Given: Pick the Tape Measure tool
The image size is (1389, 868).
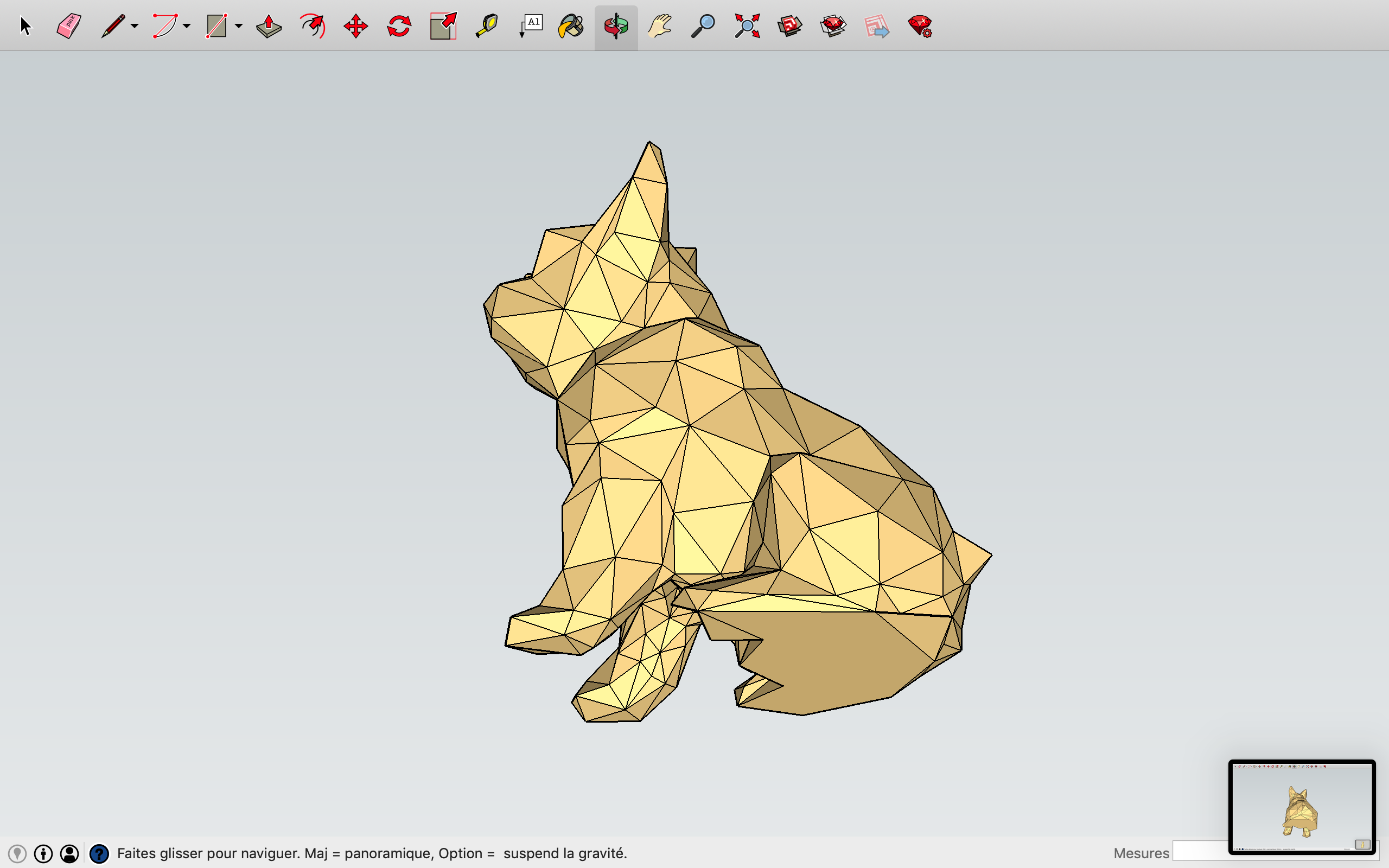Looking at the screenshot, I should tap(487, 26).
